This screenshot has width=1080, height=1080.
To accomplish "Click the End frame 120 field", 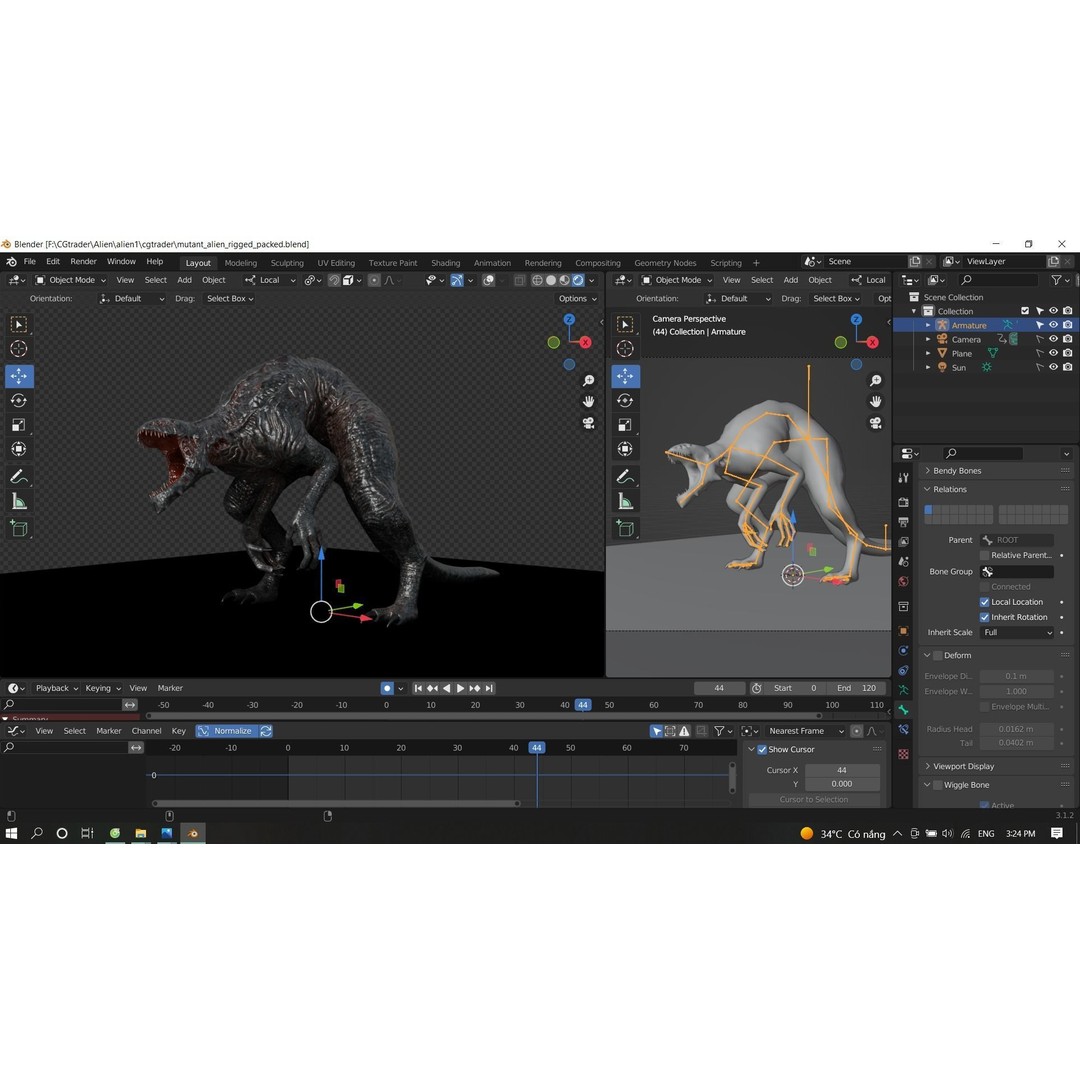I will pos(856,688).
